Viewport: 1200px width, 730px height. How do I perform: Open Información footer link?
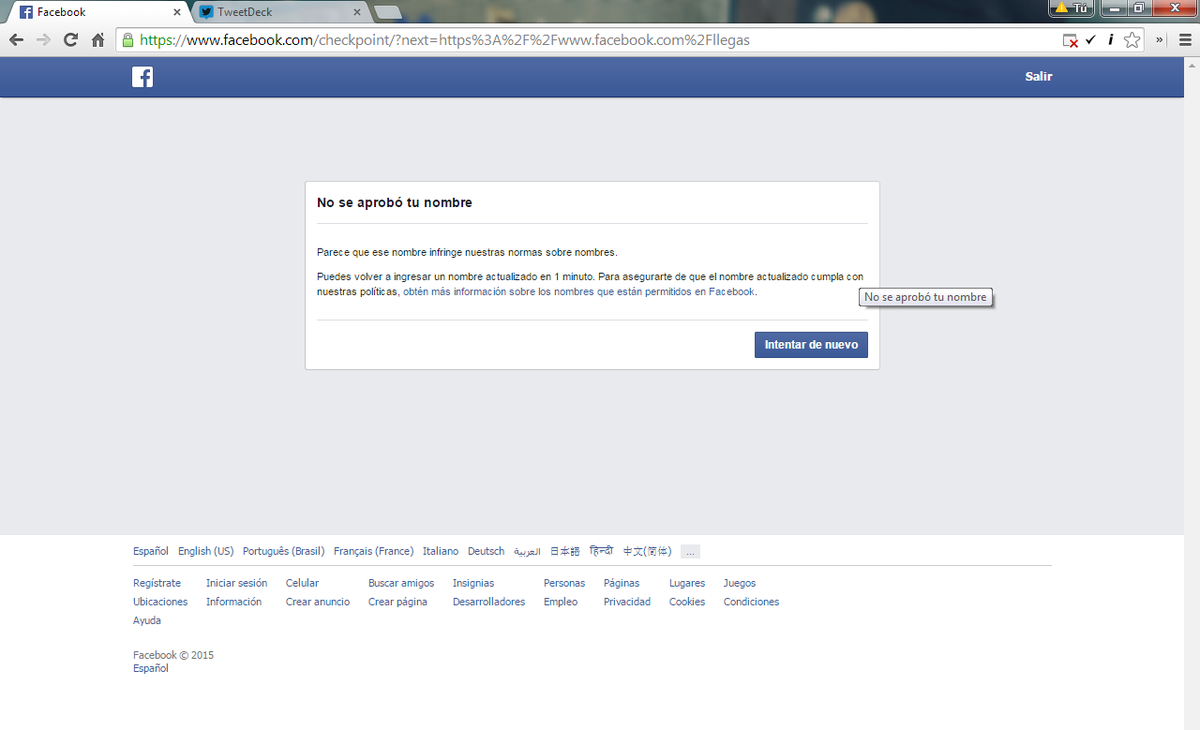(x=234, y=602)
